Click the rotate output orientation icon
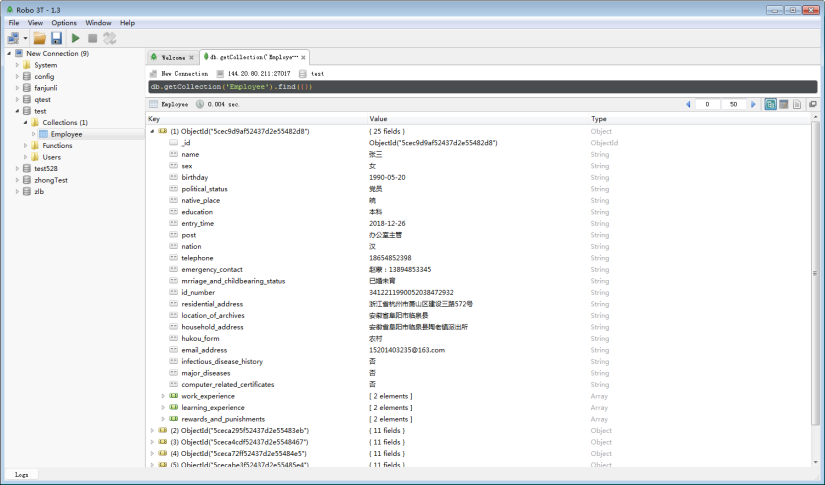825x485 pixels. [109, 38]
